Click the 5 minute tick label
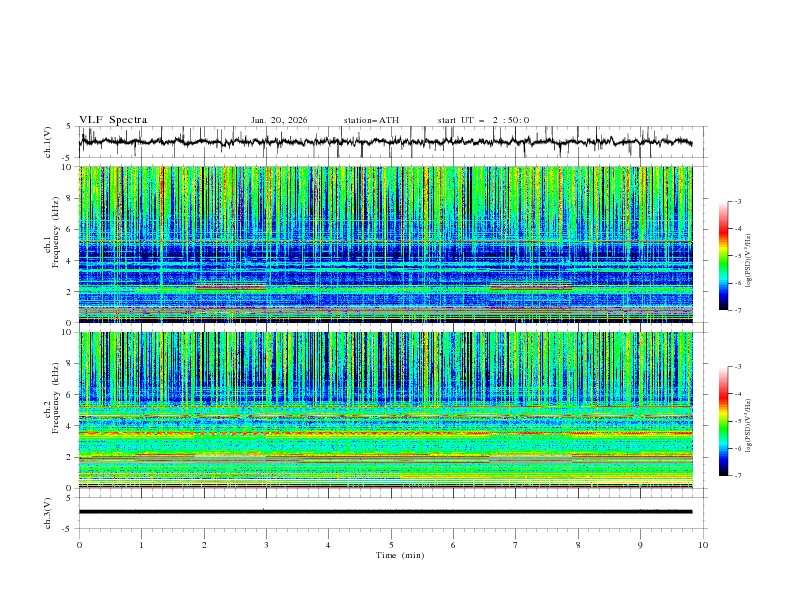 point(391,544)
